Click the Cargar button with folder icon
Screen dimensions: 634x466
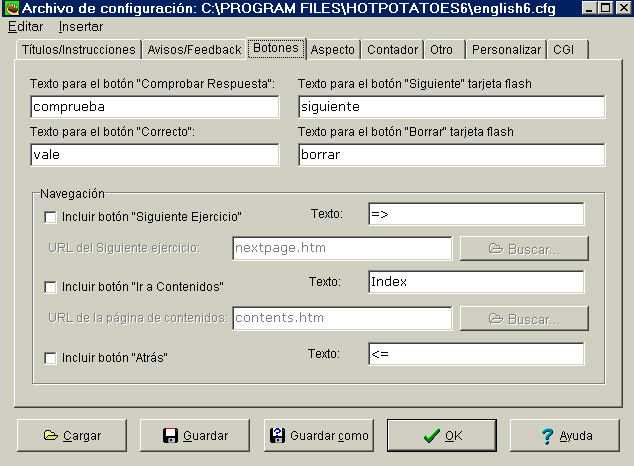coord(72,436)
